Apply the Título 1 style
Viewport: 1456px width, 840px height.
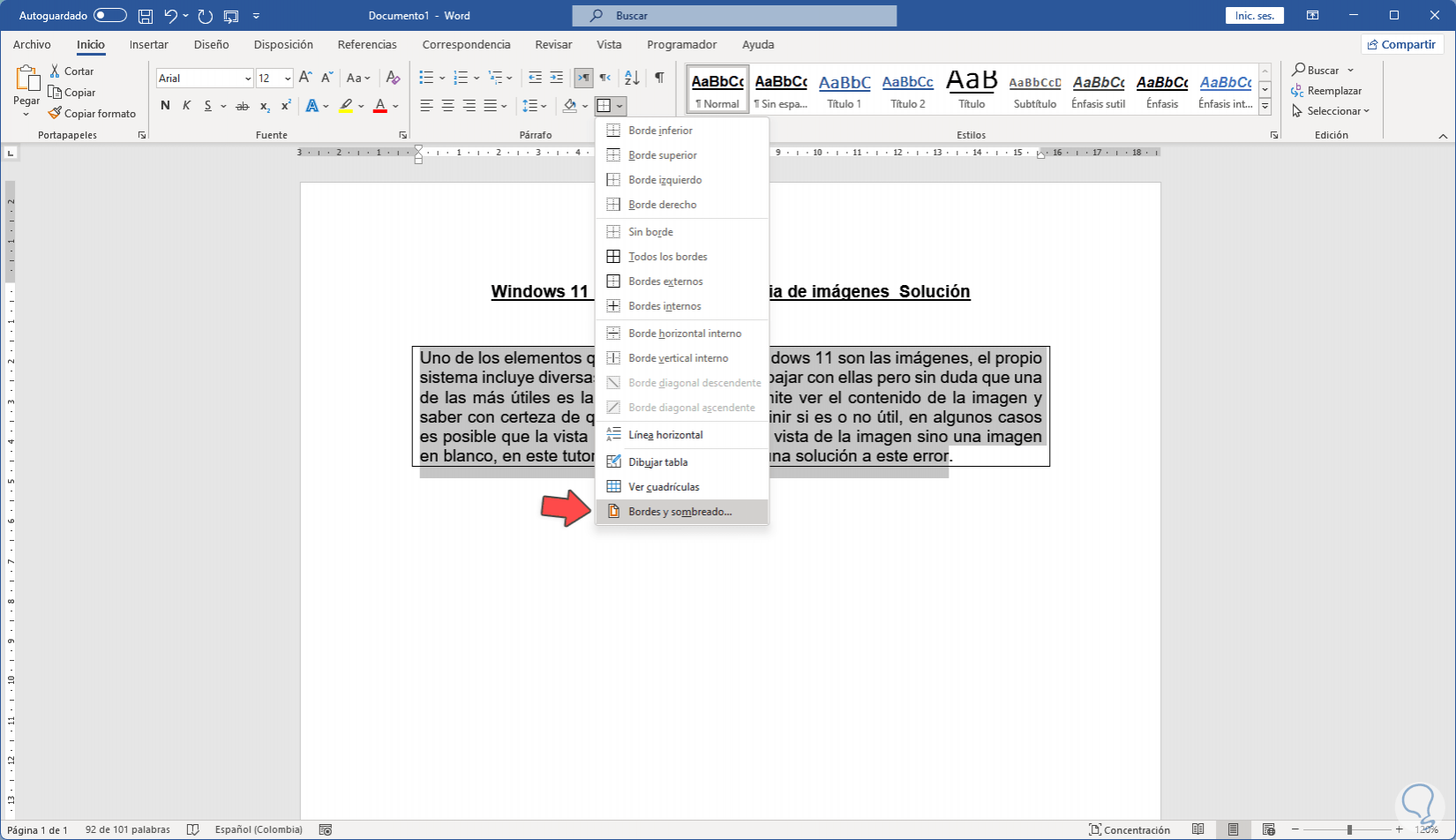click(x=844, y=89)
